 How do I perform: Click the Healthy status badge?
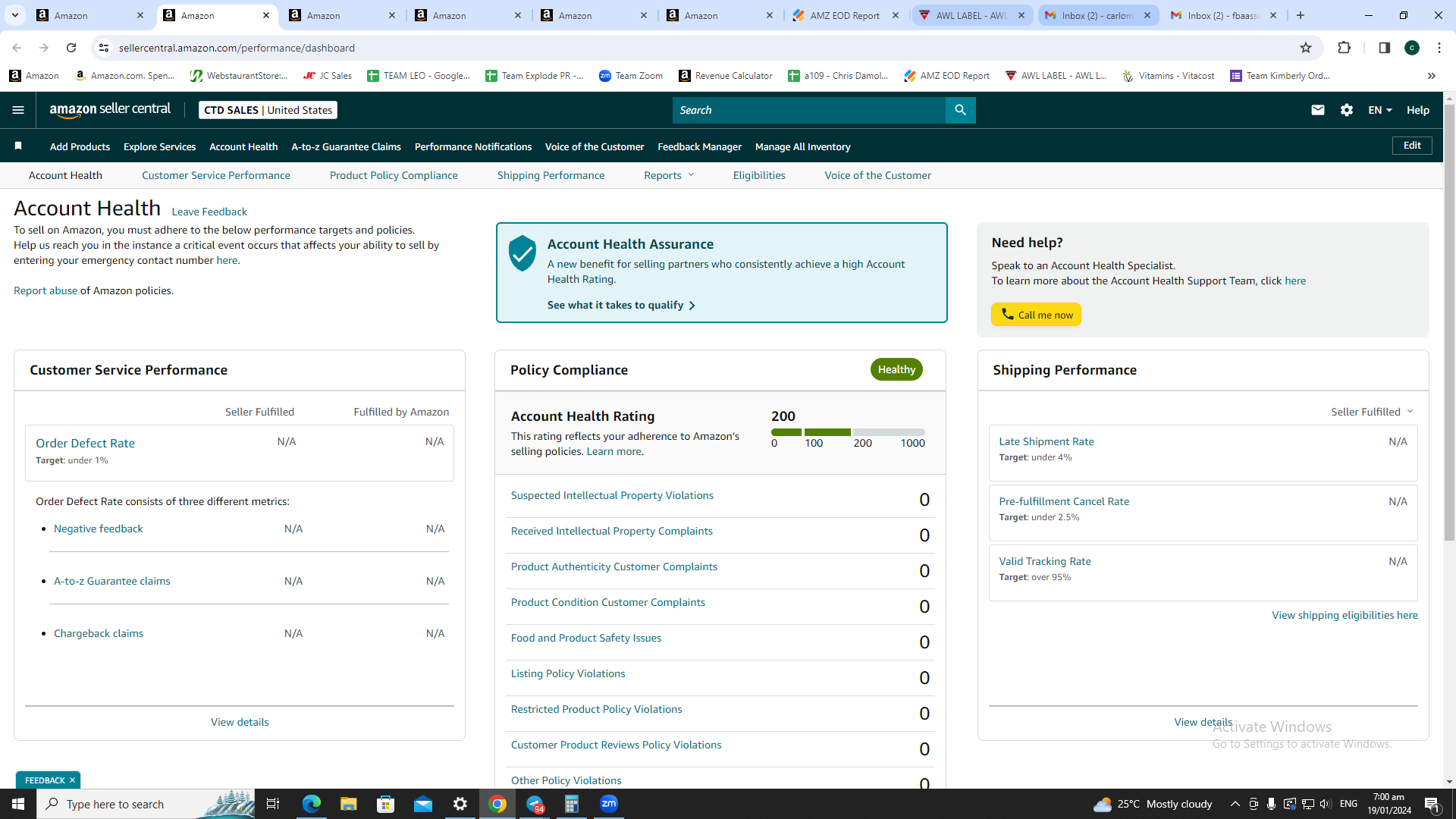pyautogui.click(x=896, y=369)
